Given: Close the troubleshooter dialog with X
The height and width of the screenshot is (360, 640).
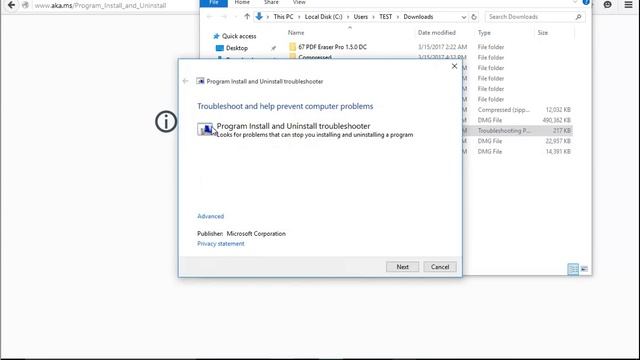Looking at the screenshot, I should coord(454,66).
